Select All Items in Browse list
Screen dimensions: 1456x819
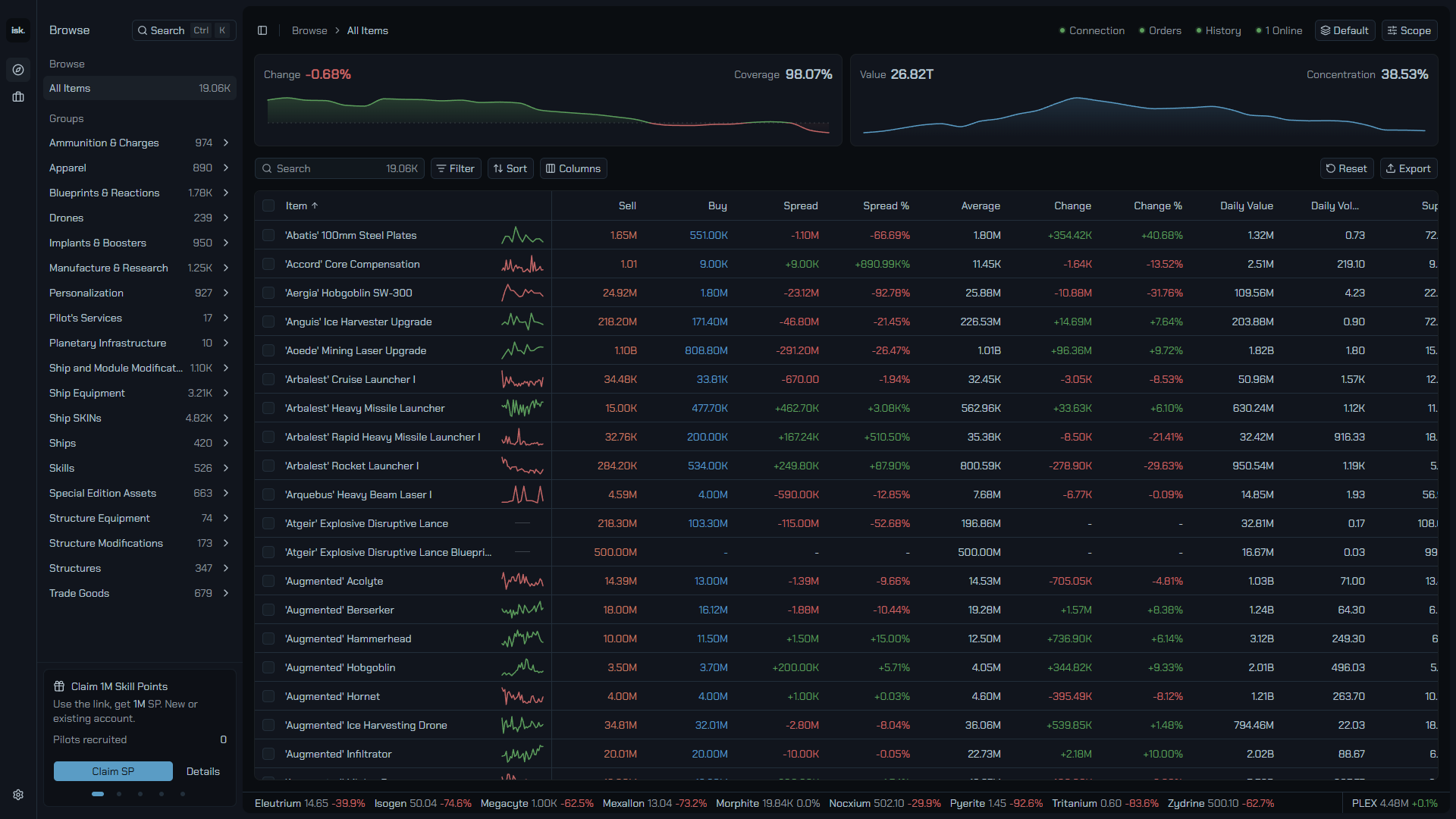coord(140,88)
